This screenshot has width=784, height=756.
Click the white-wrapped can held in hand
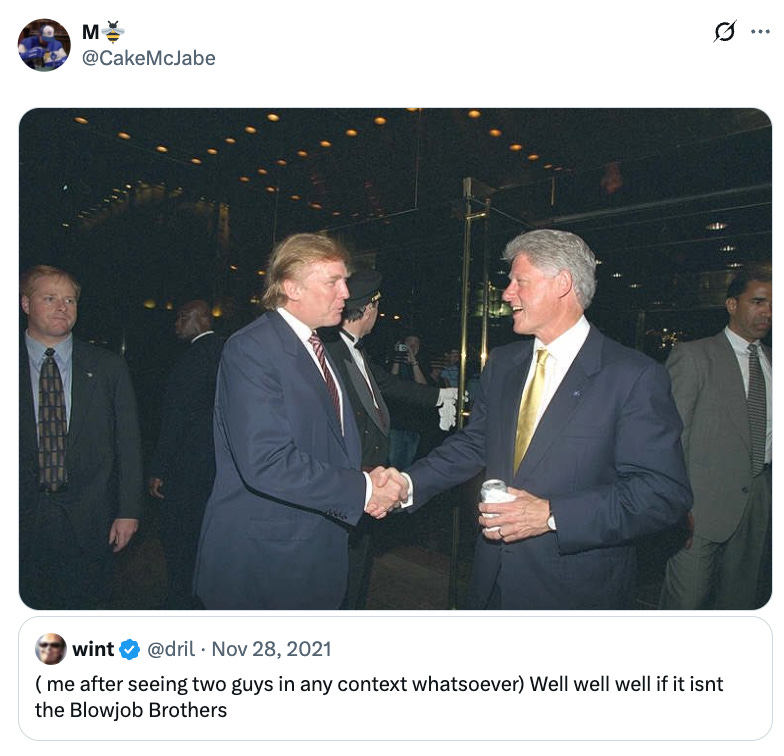pos(495,500)
